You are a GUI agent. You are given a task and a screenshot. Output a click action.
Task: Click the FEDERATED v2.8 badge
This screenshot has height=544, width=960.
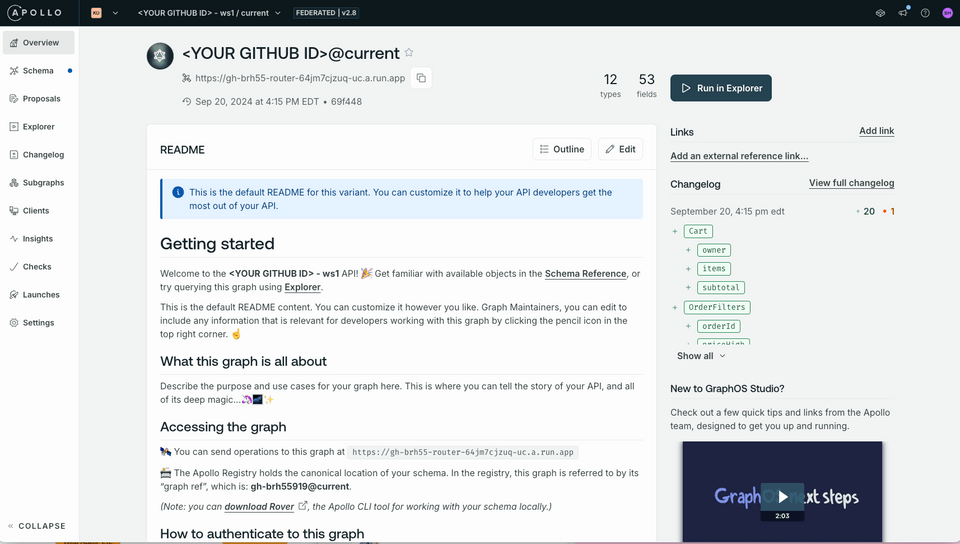click(x=326, y=13)
